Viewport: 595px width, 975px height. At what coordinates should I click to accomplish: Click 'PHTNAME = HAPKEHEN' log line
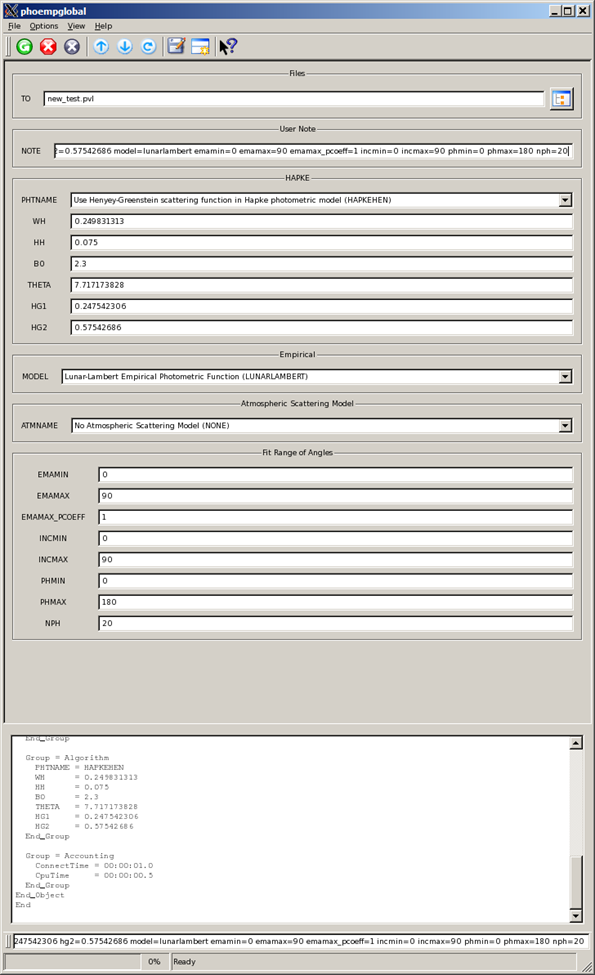pyautogui.click(x=79, y=767)
